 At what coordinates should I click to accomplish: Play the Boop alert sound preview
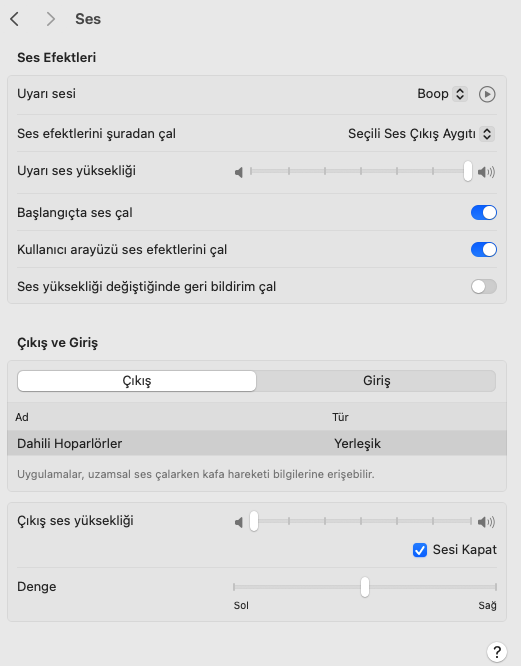pyautogui.click(x=487, y=94)
